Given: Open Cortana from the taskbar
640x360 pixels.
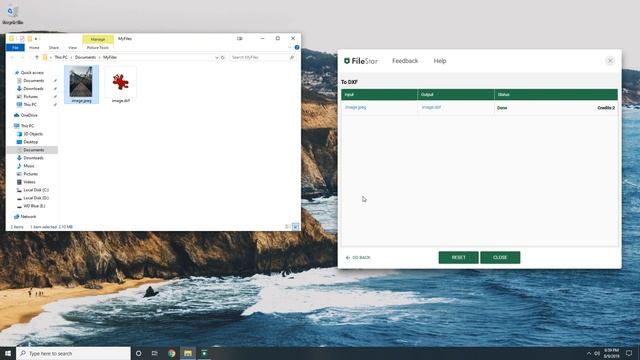Looking at the screenshot, I should [x=138, y=353].
